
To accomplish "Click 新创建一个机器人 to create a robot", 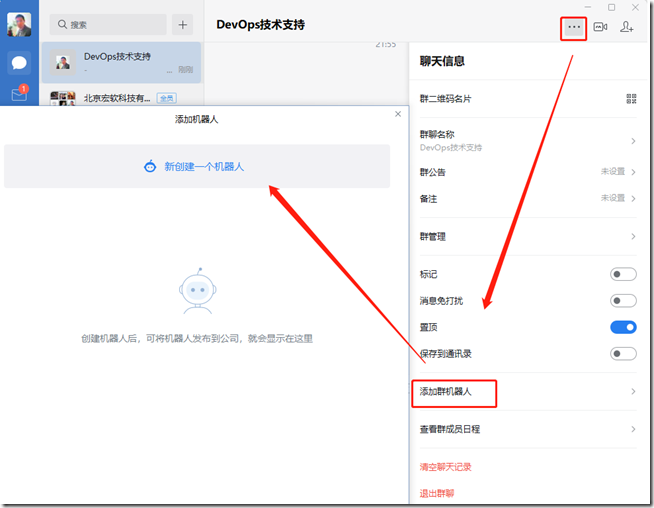I will pos(197,166).
